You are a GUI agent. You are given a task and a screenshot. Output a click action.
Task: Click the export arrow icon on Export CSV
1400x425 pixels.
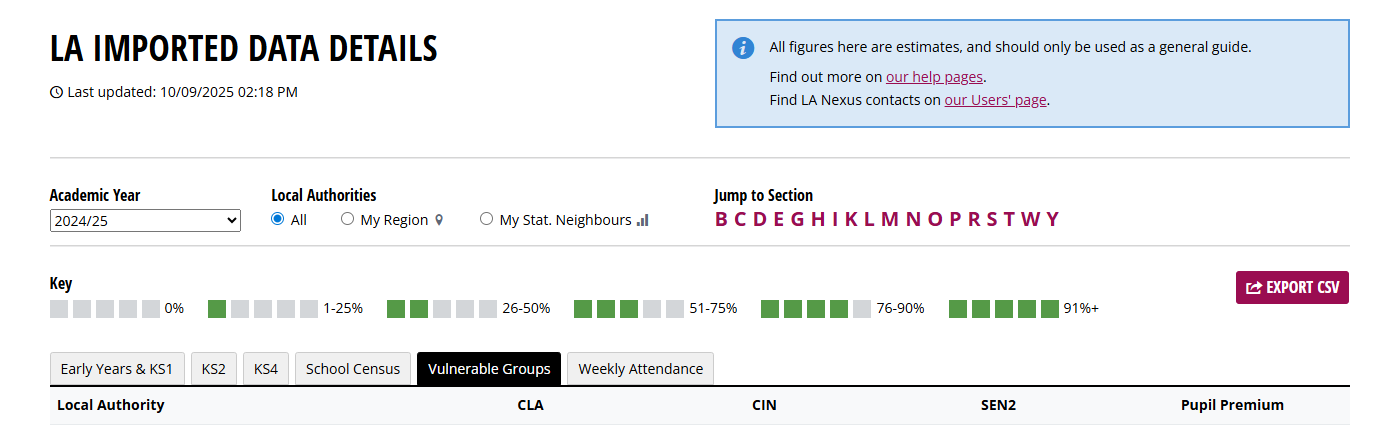tap(1254, 287)
